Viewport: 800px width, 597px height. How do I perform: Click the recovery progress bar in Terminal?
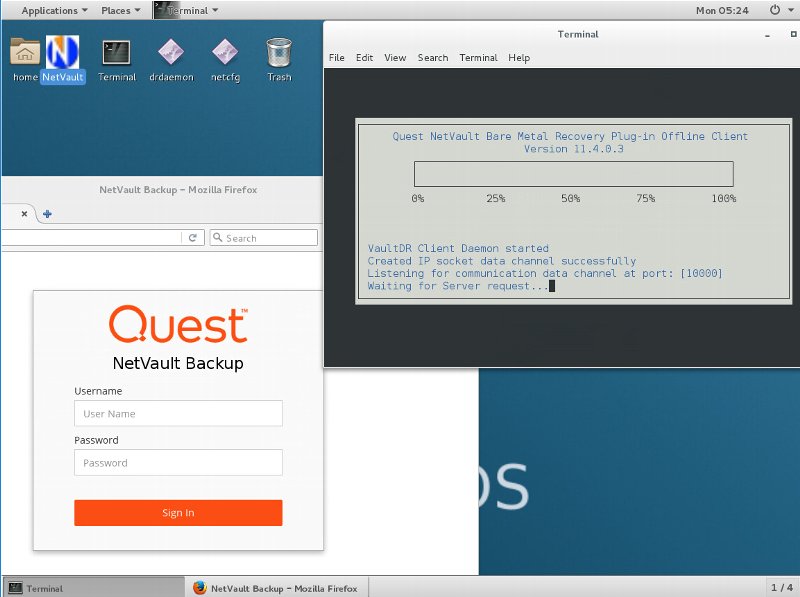click(573, 174)
